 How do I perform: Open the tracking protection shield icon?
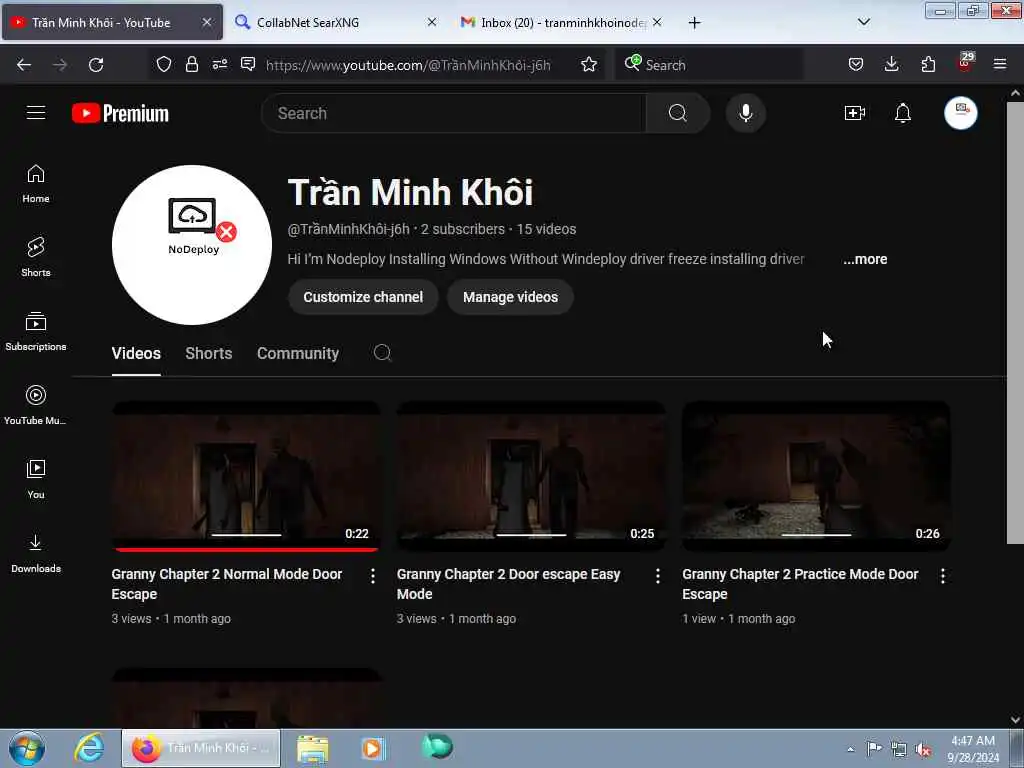point(164,64)
